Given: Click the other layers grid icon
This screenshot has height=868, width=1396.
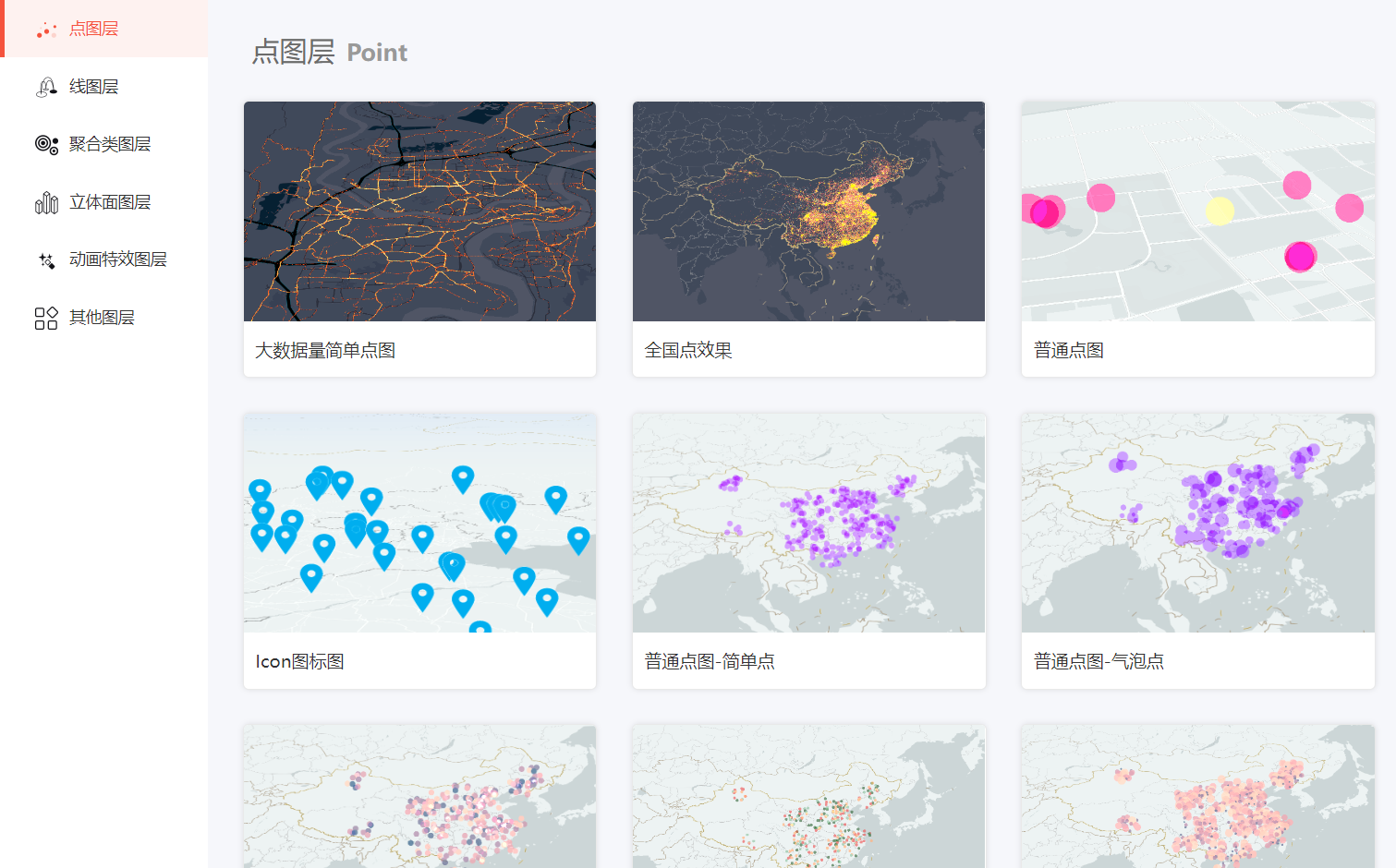Looking at the screenshot, I should (46, 319).
